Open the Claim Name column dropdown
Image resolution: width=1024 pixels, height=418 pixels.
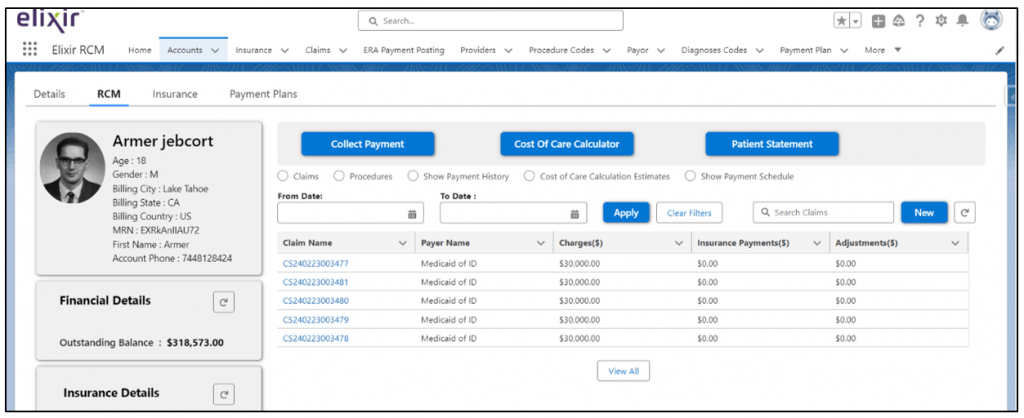403,243
